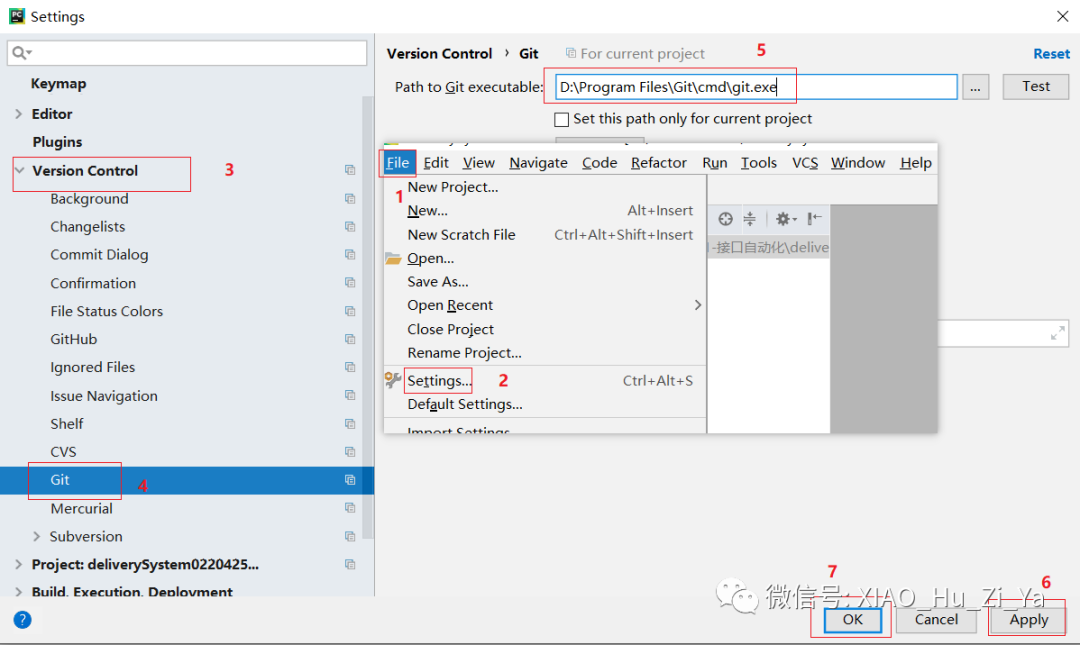Viewport: 1080px width, 645px height.
Task: Open the VCS menu
Action: pyautogui.click(x=805, y=163)
